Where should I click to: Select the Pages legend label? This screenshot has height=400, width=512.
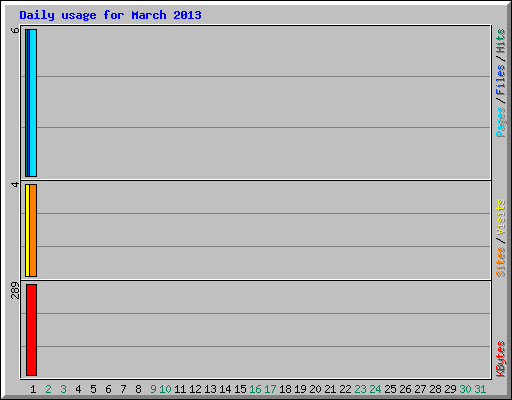click(x=500, y=122)
